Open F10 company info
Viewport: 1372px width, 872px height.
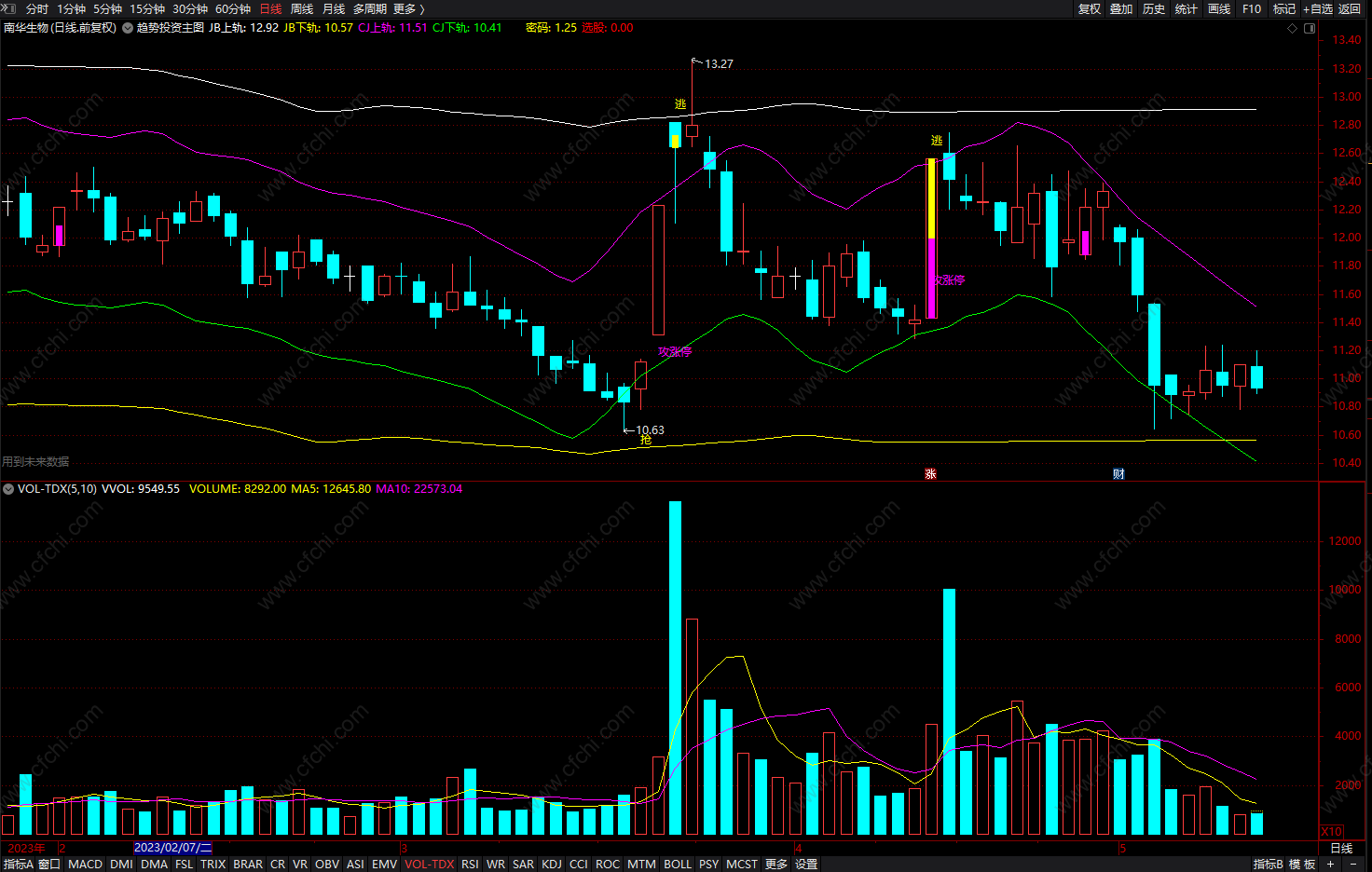coord(1252,8)
